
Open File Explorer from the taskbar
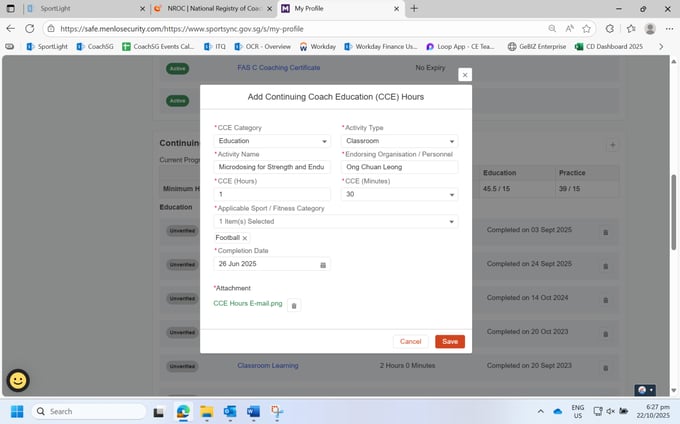(x=206, y=411)
